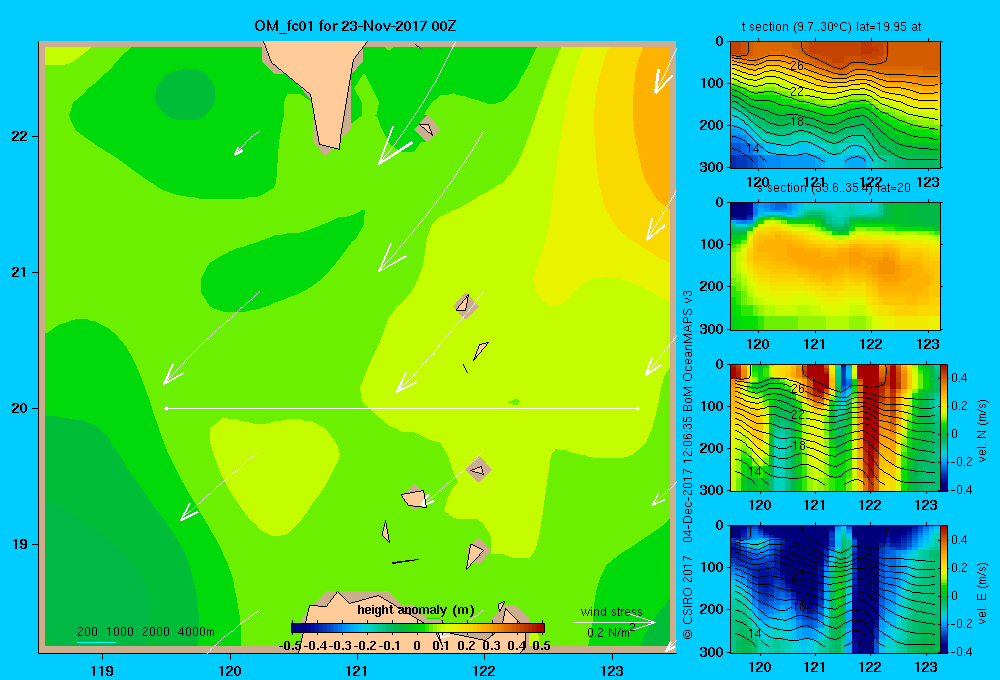Click the wind stress reference arrow in legend

[614, 622]
